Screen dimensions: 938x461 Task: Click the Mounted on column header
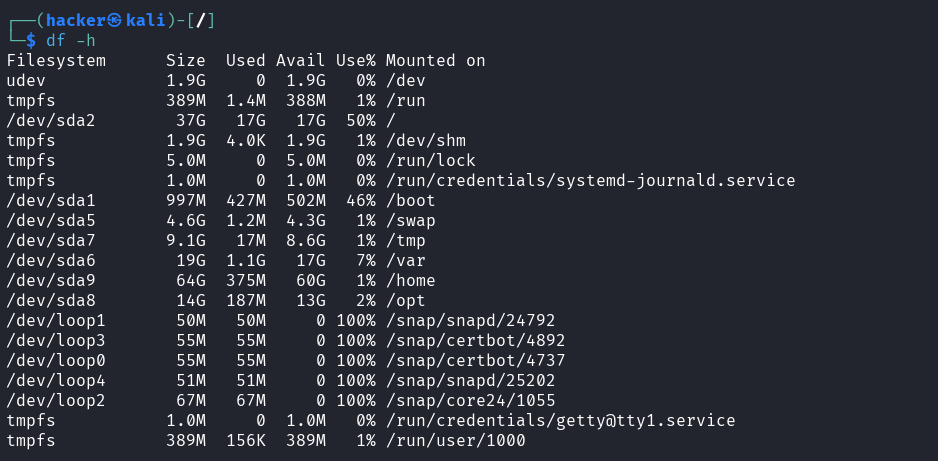click(x=435, y=61)
